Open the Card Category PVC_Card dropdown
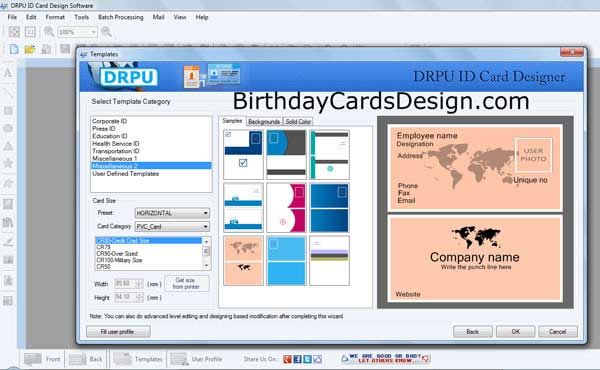 pos(172,227)
